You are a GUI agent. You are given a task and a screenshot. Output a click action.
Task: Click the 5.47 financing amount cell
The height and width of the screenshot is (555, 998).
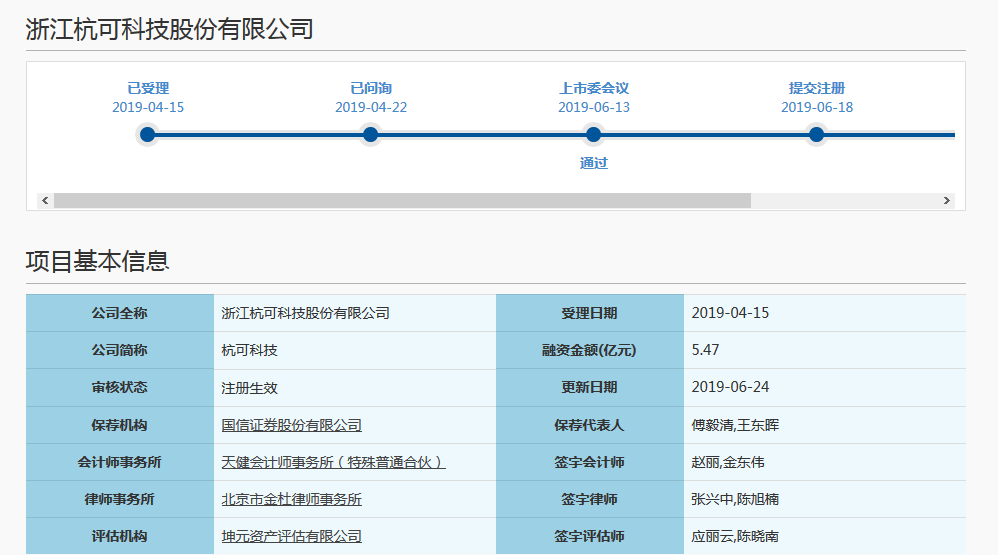tap(824, 350)
